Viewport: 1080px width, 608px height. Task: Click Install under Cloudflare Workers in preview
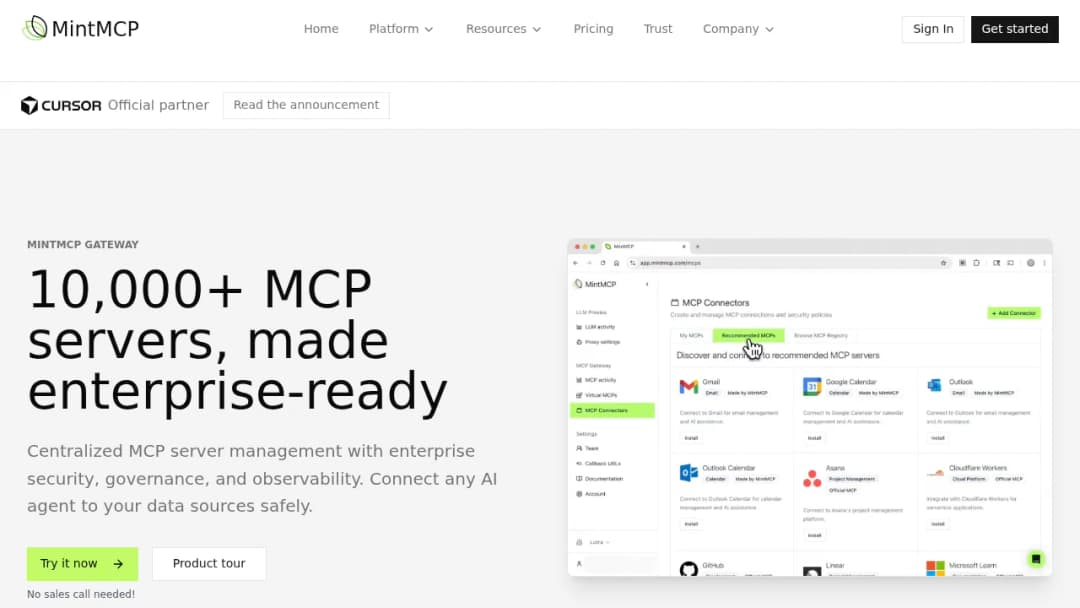(x=937, y=524)
